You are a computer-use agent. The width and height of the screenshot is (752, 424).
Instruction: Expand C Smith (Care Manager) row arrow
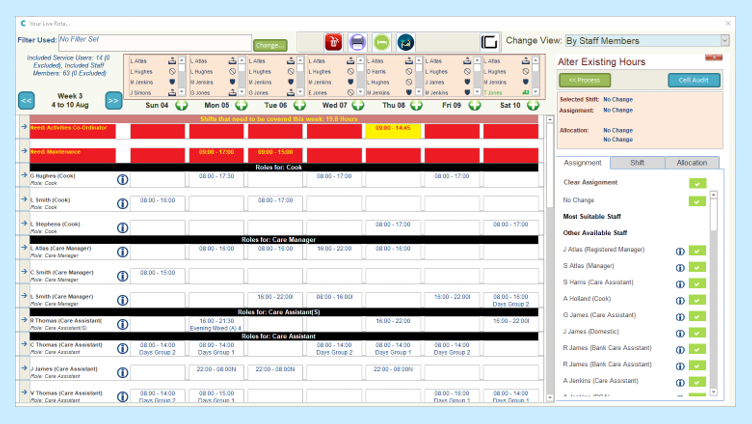click(24, 271)
